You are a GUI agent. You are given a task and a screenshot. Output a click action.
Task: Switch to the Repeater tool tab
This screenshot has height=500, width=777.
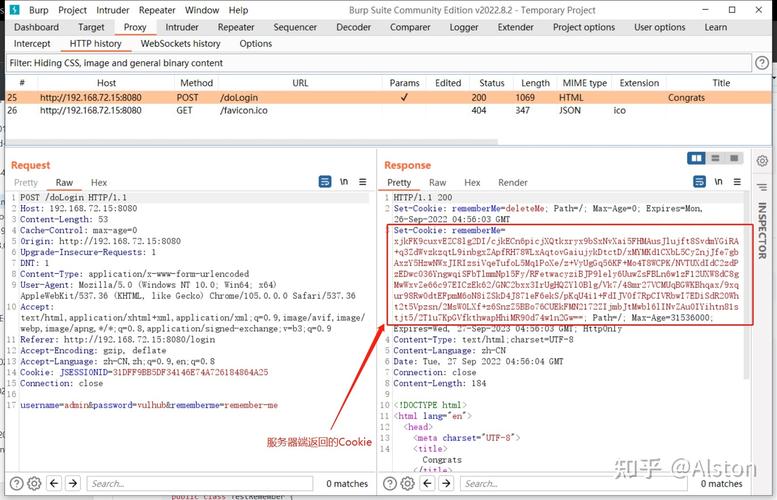[236, 27]
